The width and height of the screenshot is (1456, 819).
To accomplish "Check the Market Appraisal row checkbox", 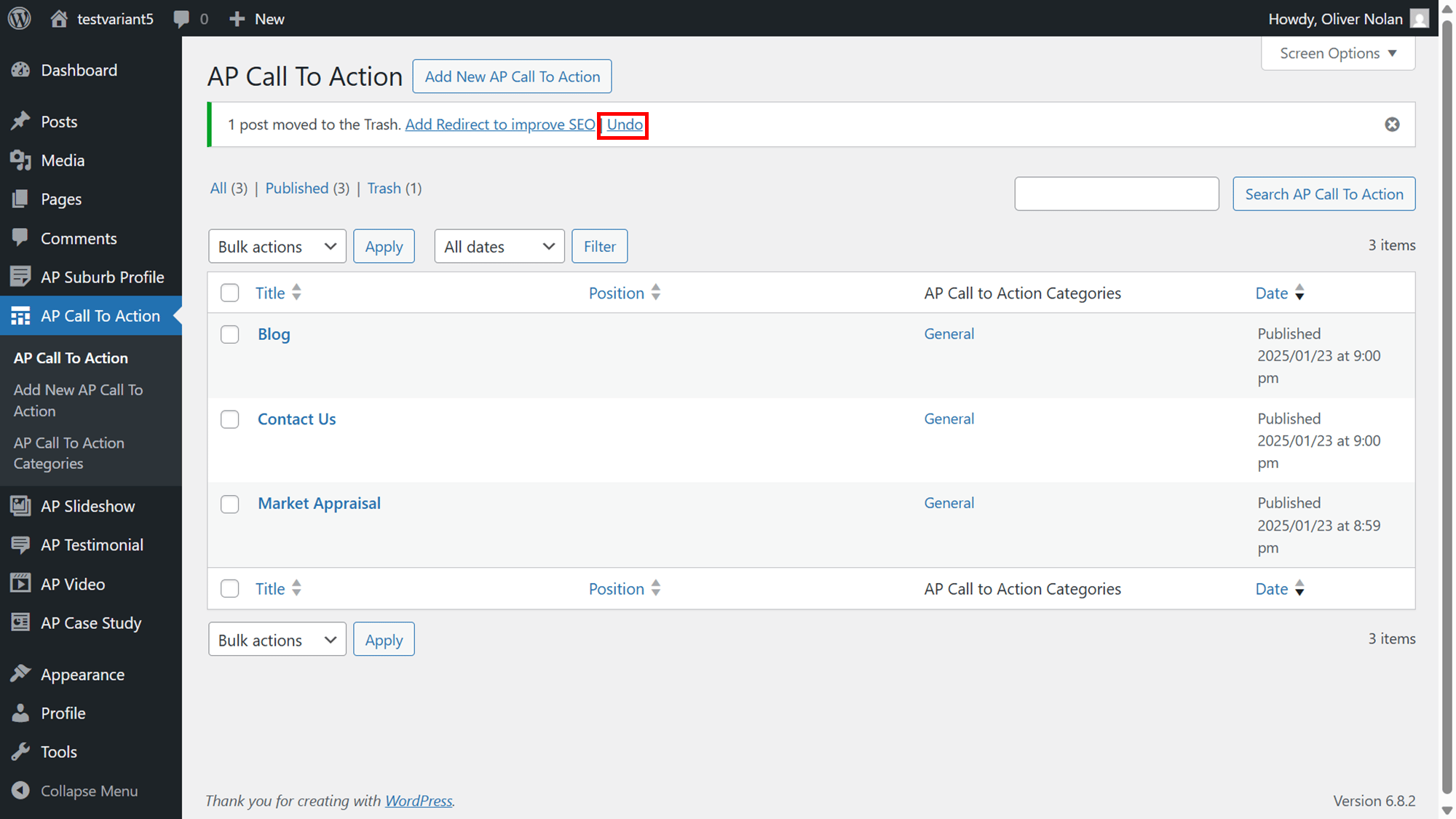I will 230,505.
